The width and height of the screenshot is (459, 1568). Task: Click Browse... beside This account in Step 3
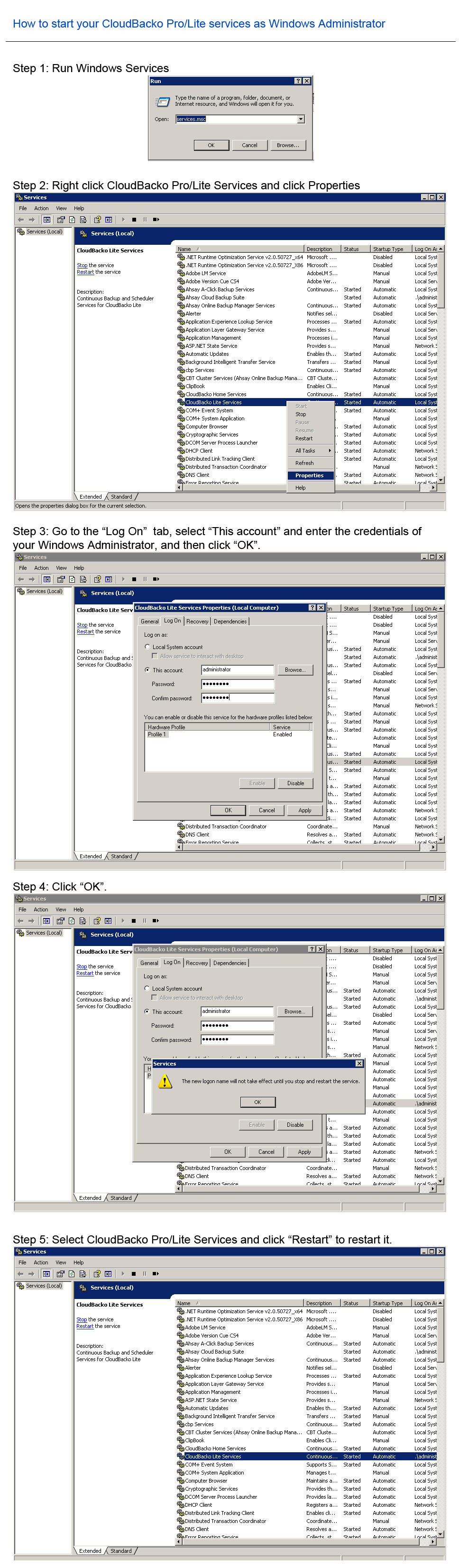[295, 669]
